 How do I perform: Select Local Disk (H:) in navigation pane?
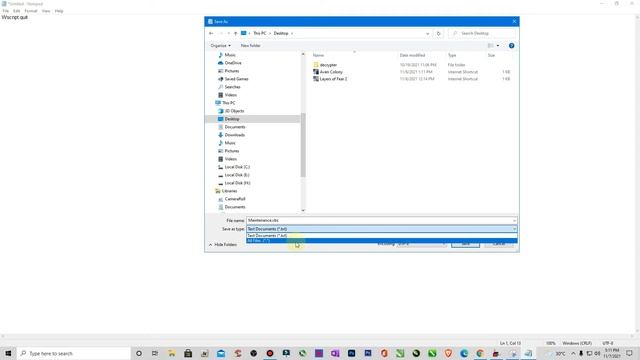(x=237, y=183)
